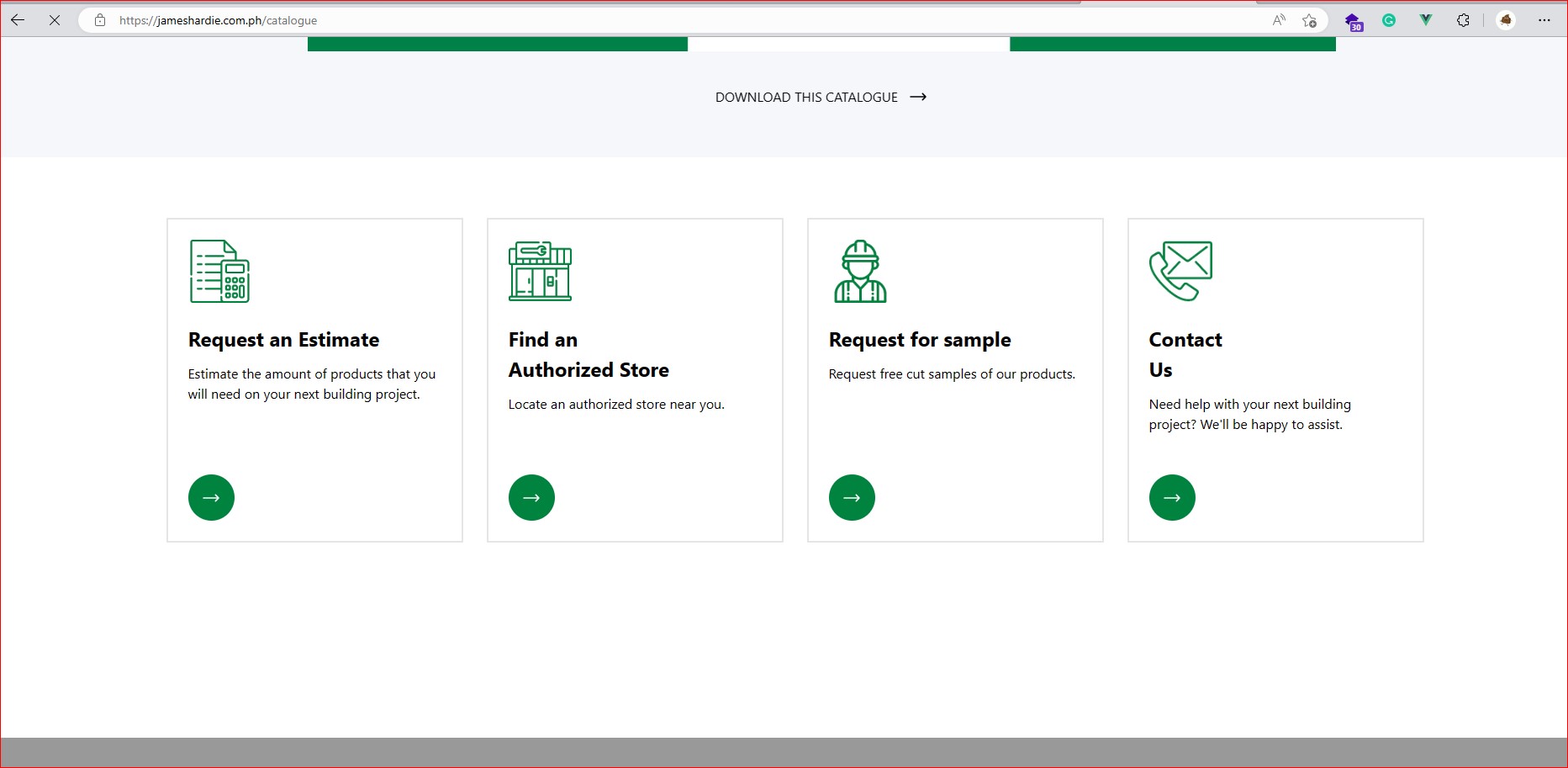
Task: Open the Vue devtools extension
Action: [1426, 20]
